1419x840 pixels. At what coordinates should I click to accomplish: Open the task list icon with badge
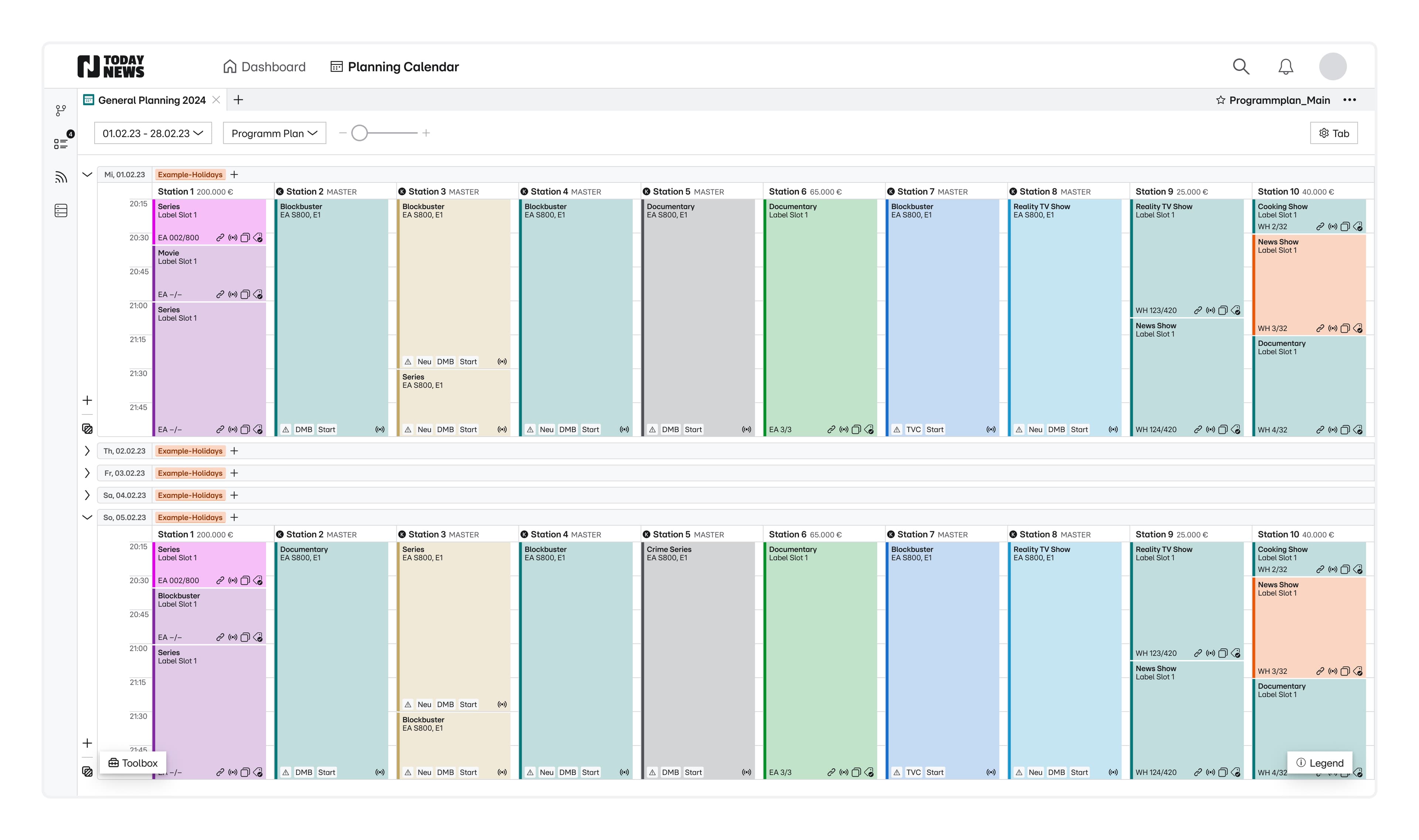coord(61,143)
